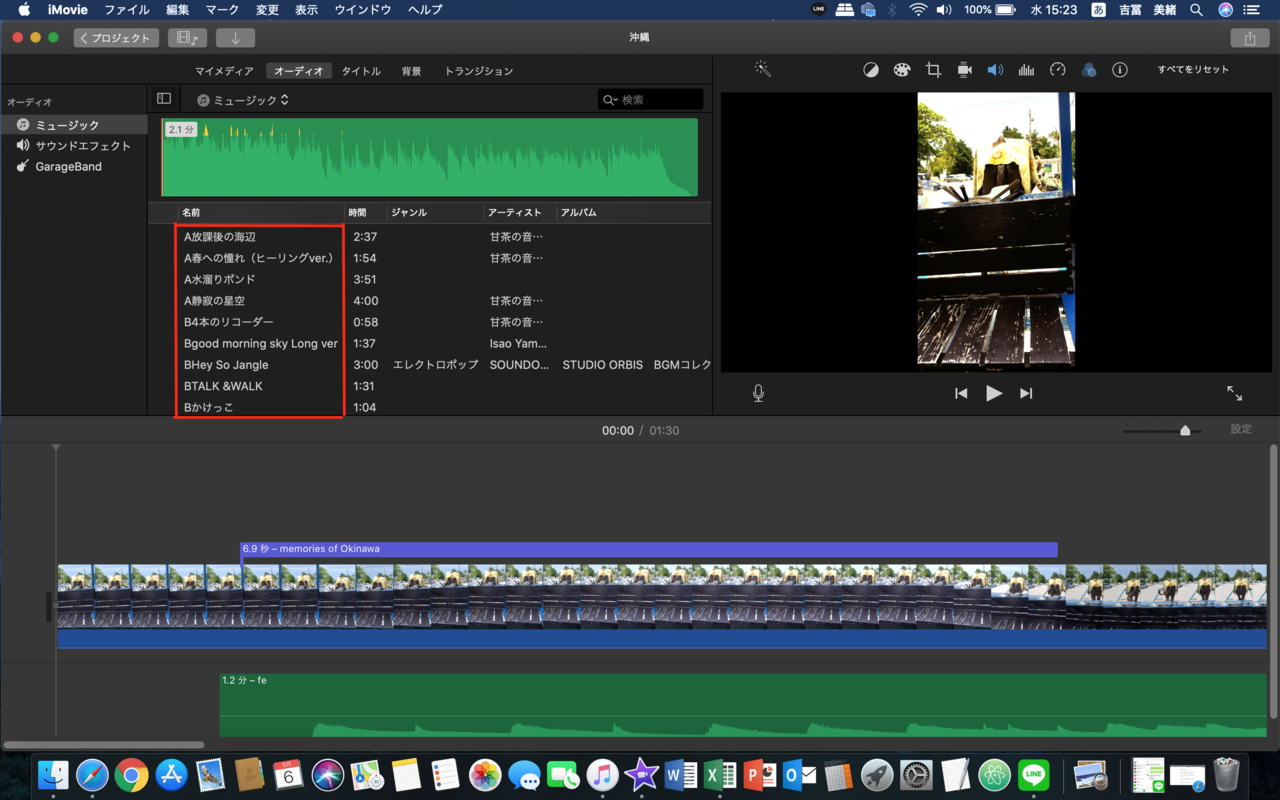Skip to the next clip

point(1026,393)
